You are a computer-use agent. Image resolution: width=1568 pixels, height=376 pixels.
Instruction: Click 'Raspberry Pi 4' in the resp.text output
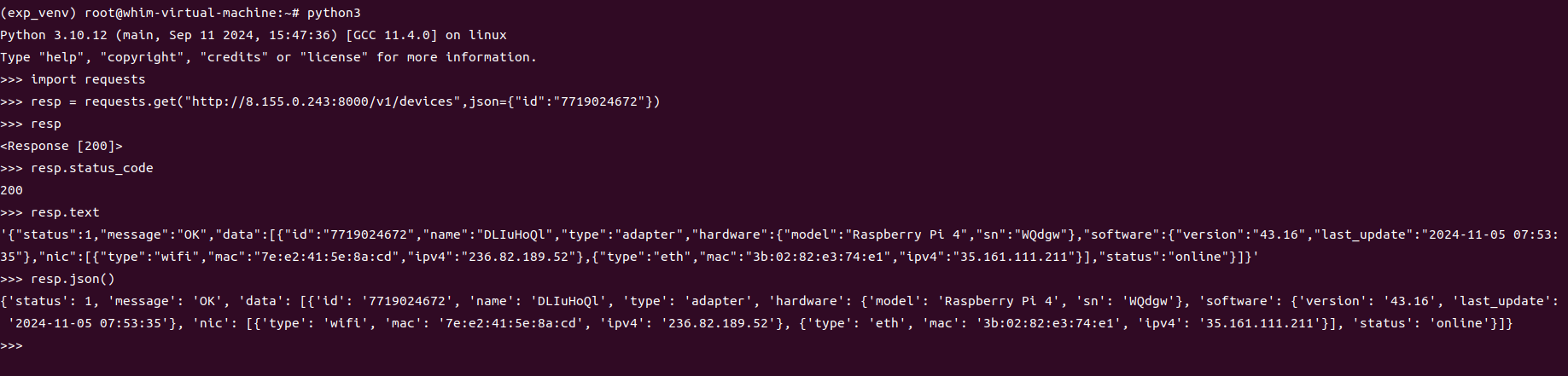(x=906, y=234)
